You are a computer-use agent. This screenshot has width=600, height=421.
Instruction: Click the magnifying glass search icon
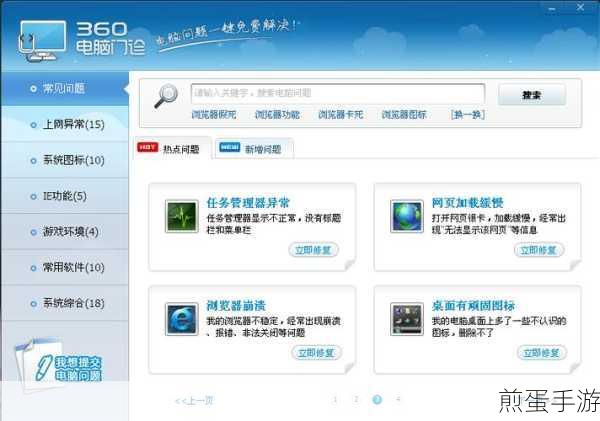click(x=166, y=96)
